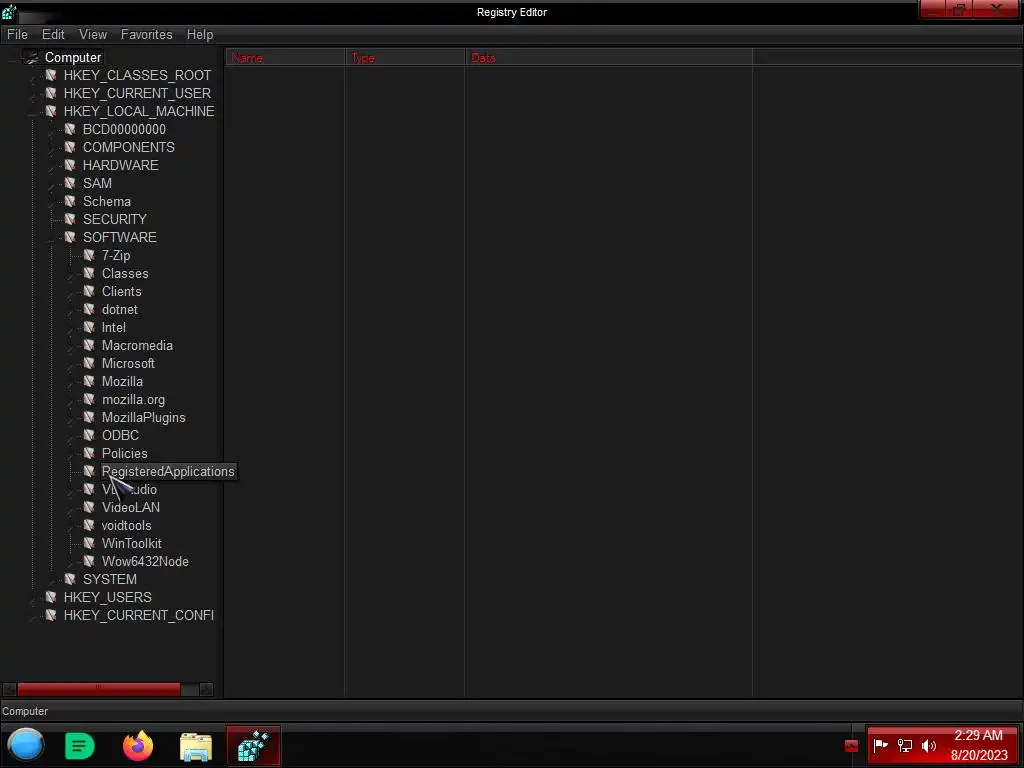This screenshot has width=1024, height=768.
Task: Click the Computer root node icon
Action: pos(31,57)
